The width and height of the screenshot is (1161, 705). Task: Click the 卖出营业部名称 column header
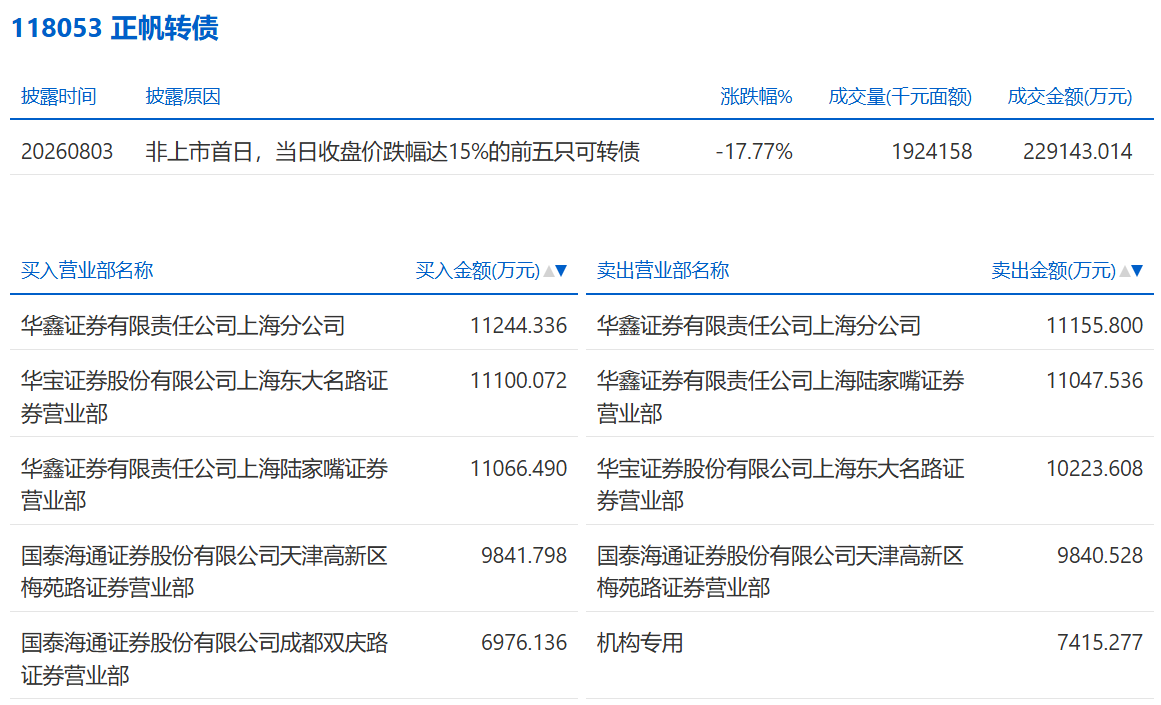point(663,271)
